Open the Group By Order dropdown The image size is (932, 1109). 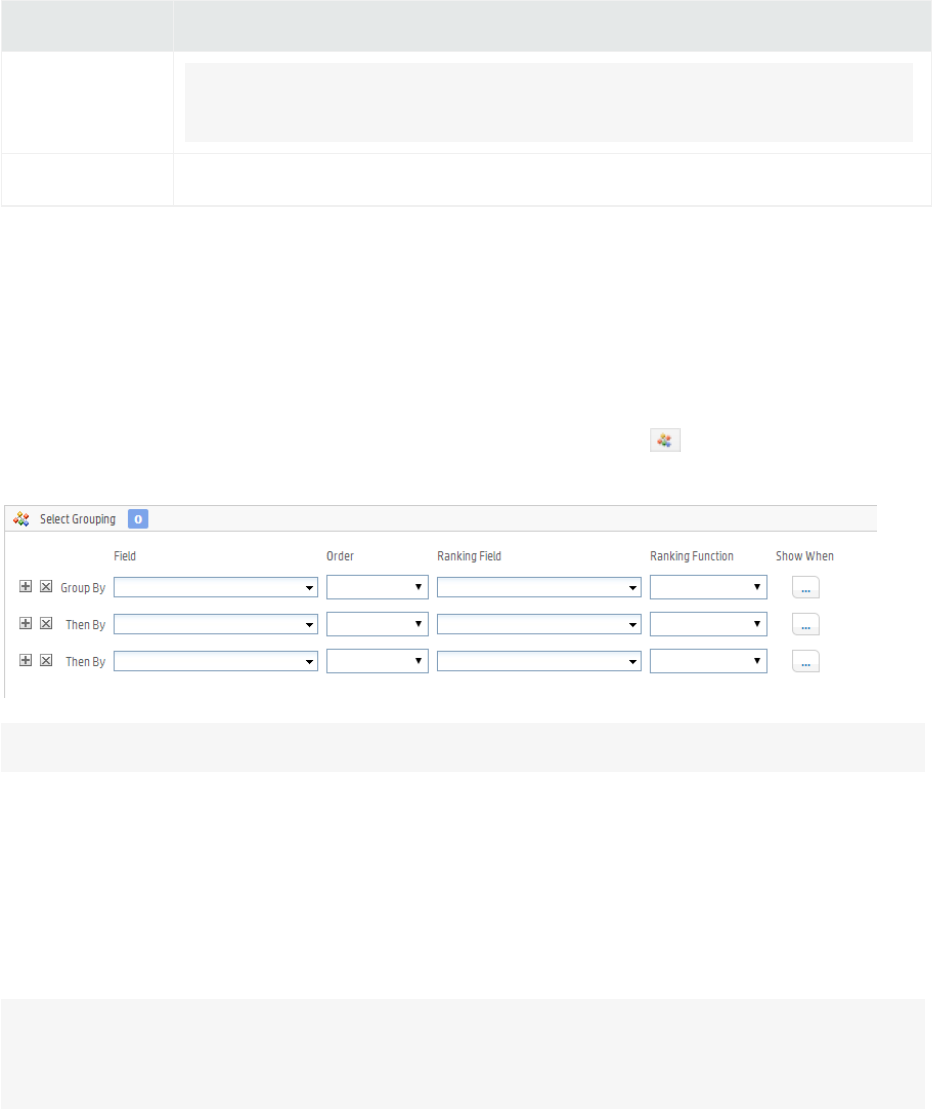click(377, 588)
